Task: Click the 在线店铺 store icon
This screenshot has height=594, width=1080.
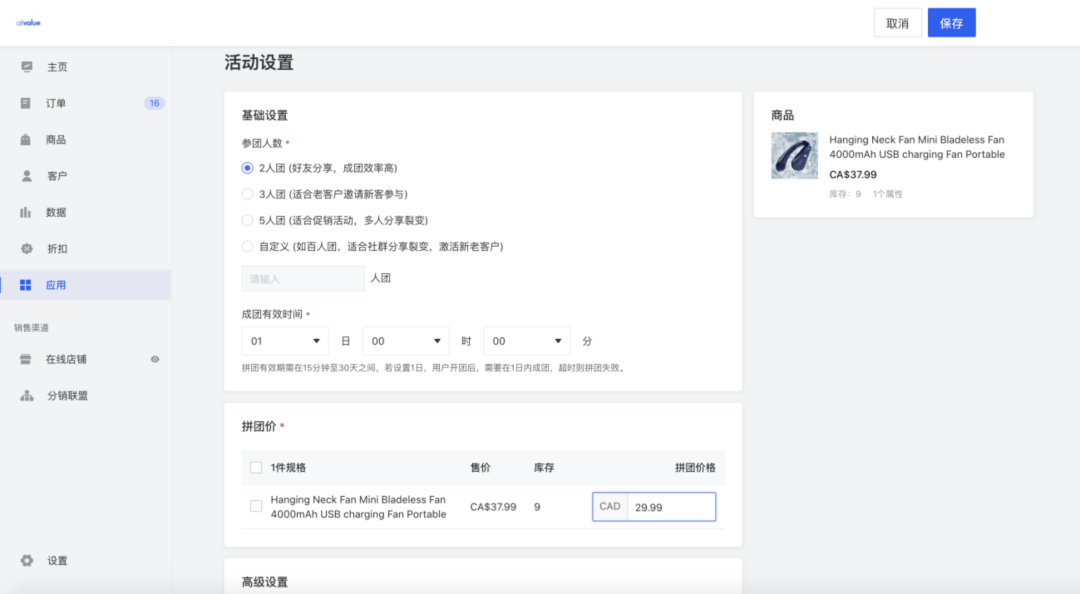Action: 25,359
